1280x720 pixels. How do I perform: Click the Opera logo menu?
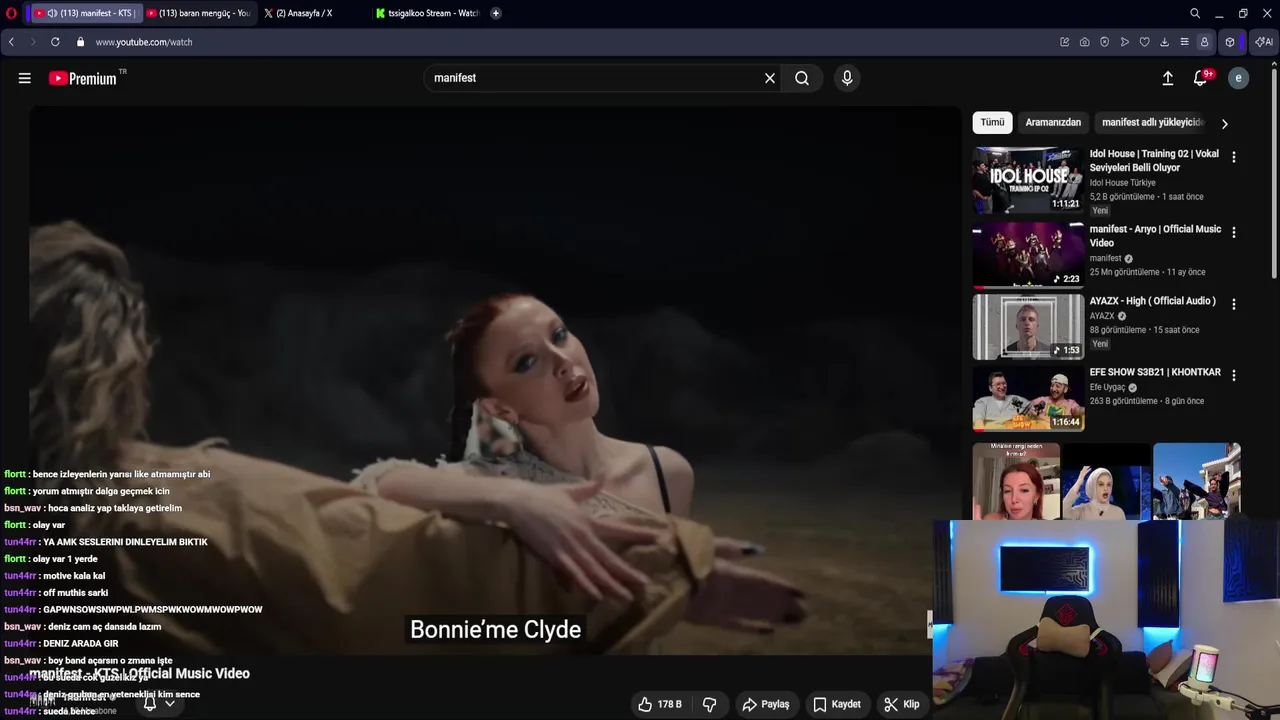pyautogui.click(x=11, y=13)
